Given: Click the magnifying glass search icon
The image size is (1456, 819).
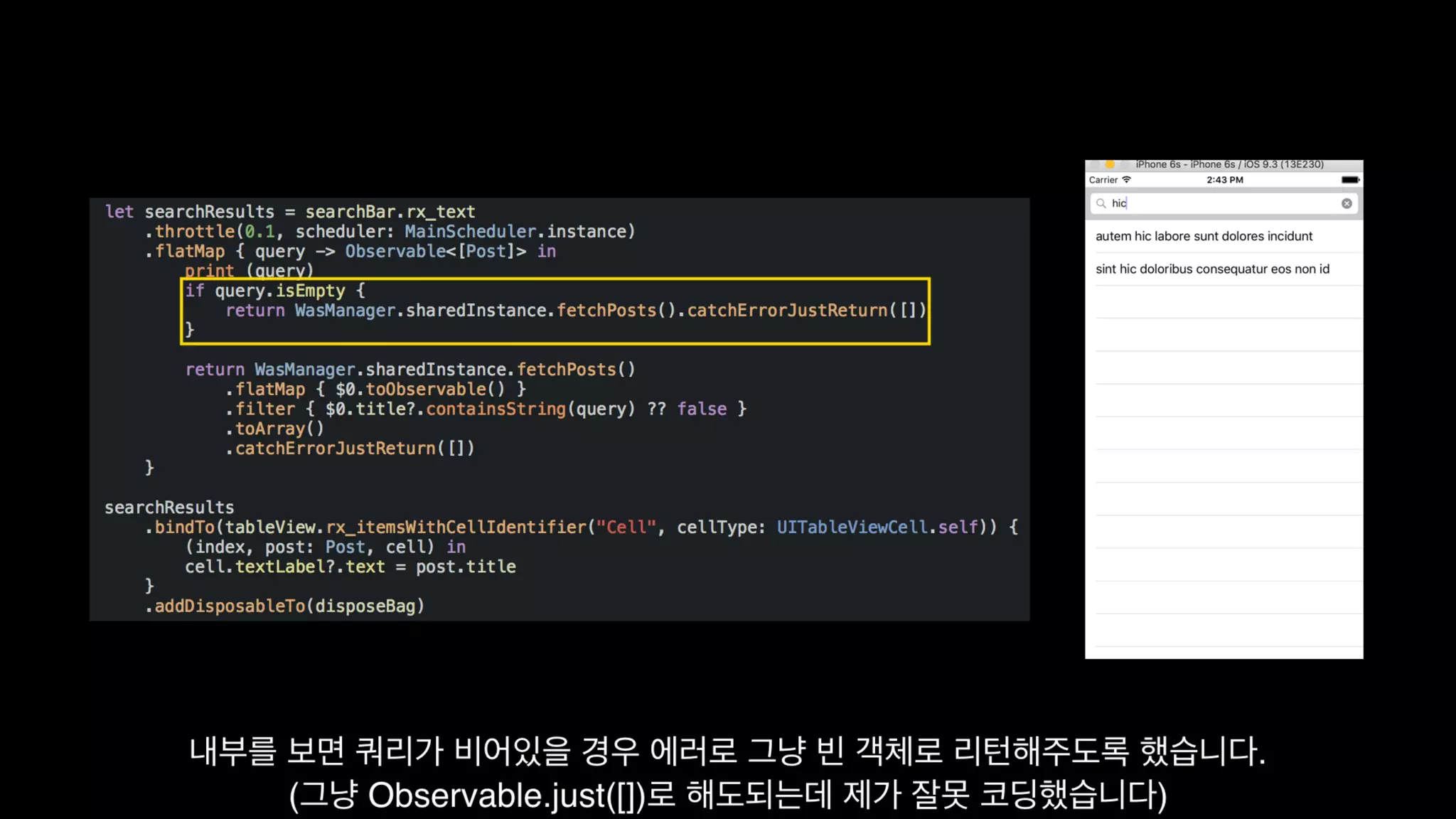Looking at the screenshot, I should click(1101, 203).
